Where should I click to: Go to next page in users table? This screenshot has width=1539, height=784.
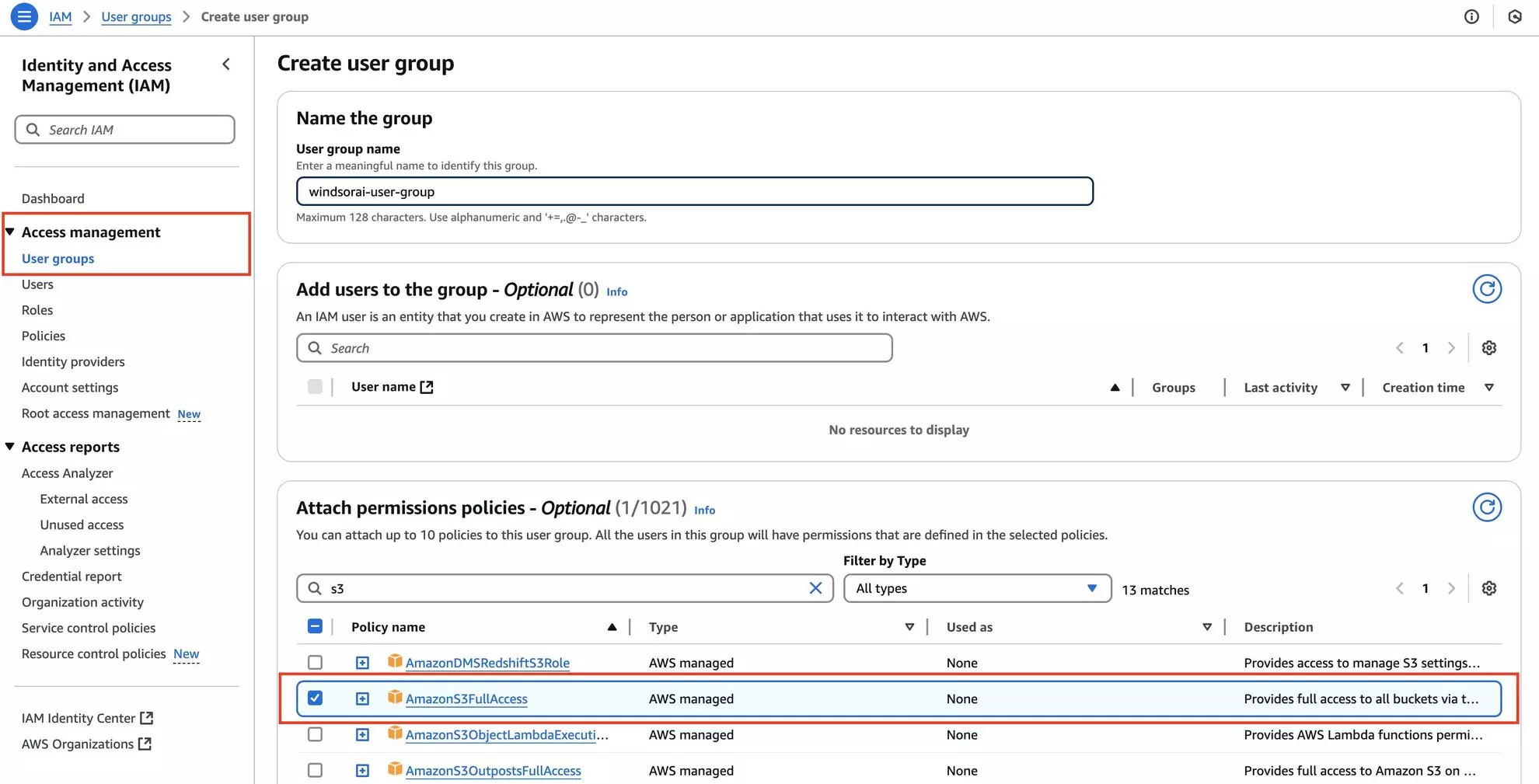click(1451, 348)
